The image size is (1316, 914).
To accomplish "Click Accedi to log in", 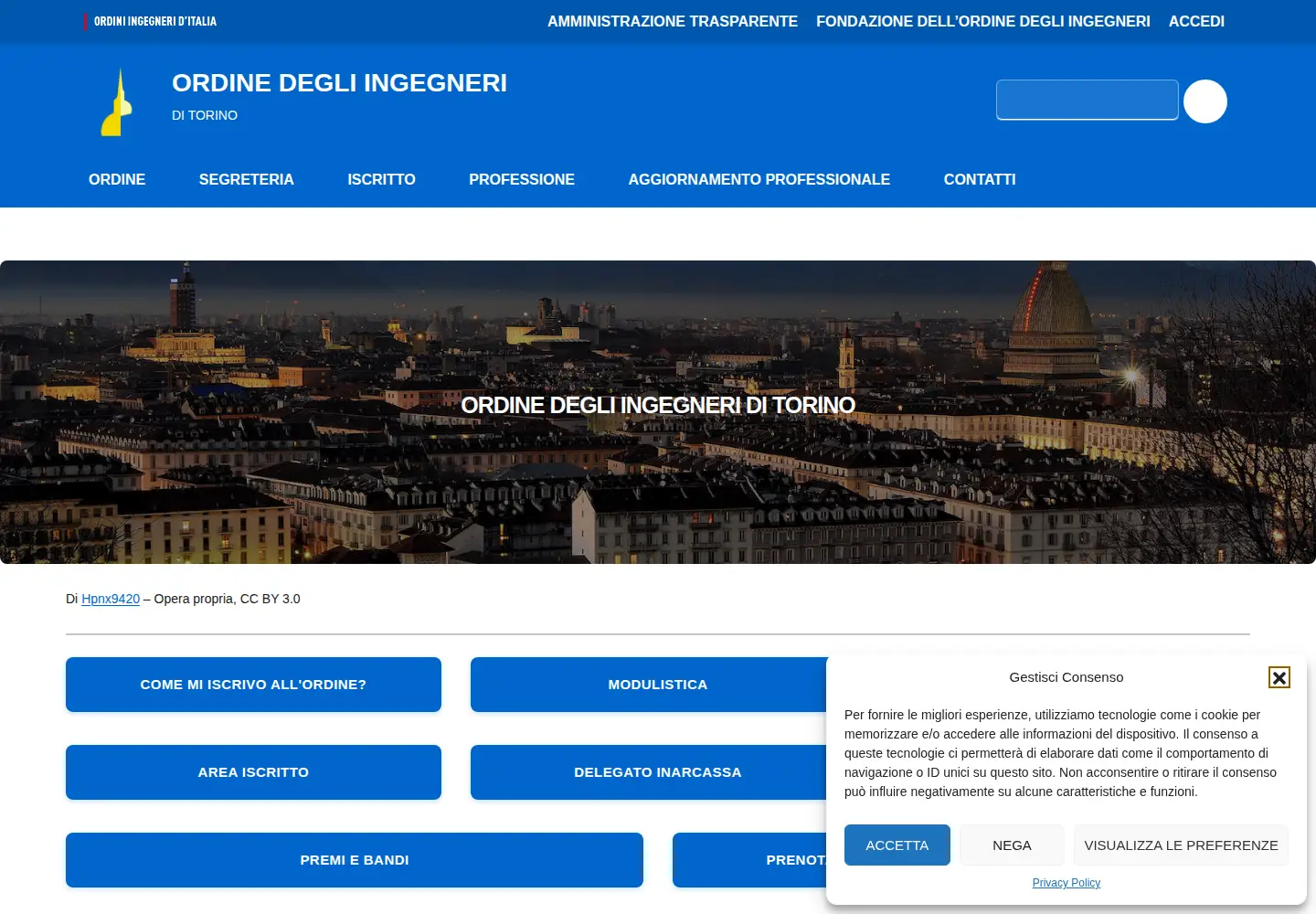I will tap(1196, 21).
